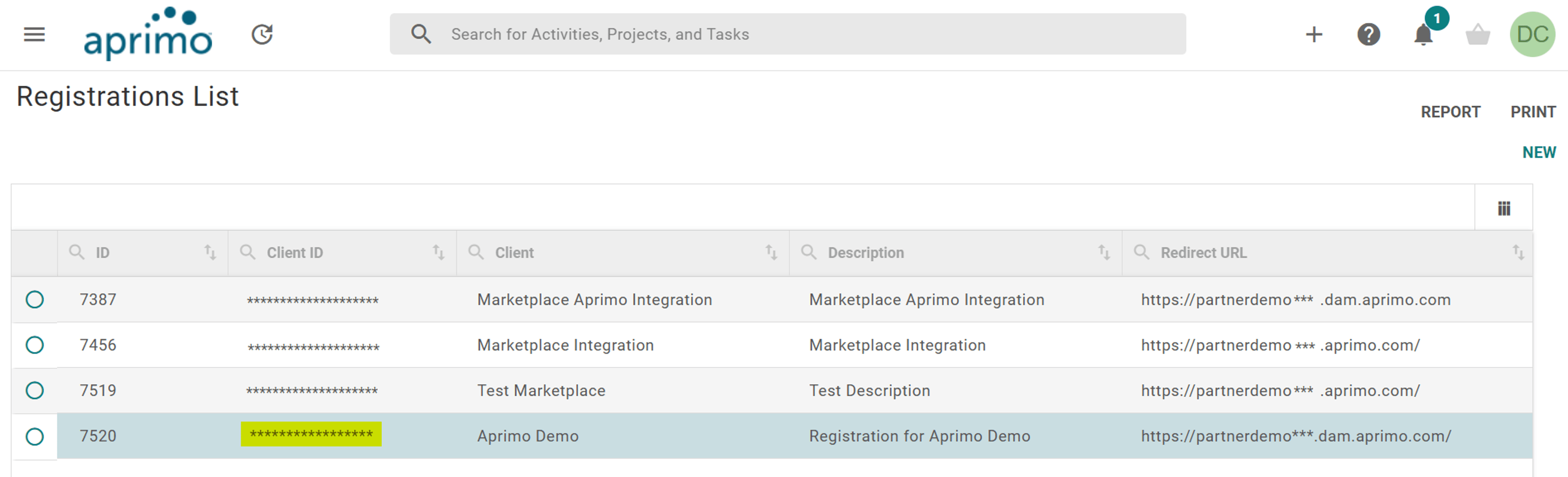The height and width of the screenshot is (477, 1568).
Task: Open the hamburger navigation menu
Action: [34, 34]
